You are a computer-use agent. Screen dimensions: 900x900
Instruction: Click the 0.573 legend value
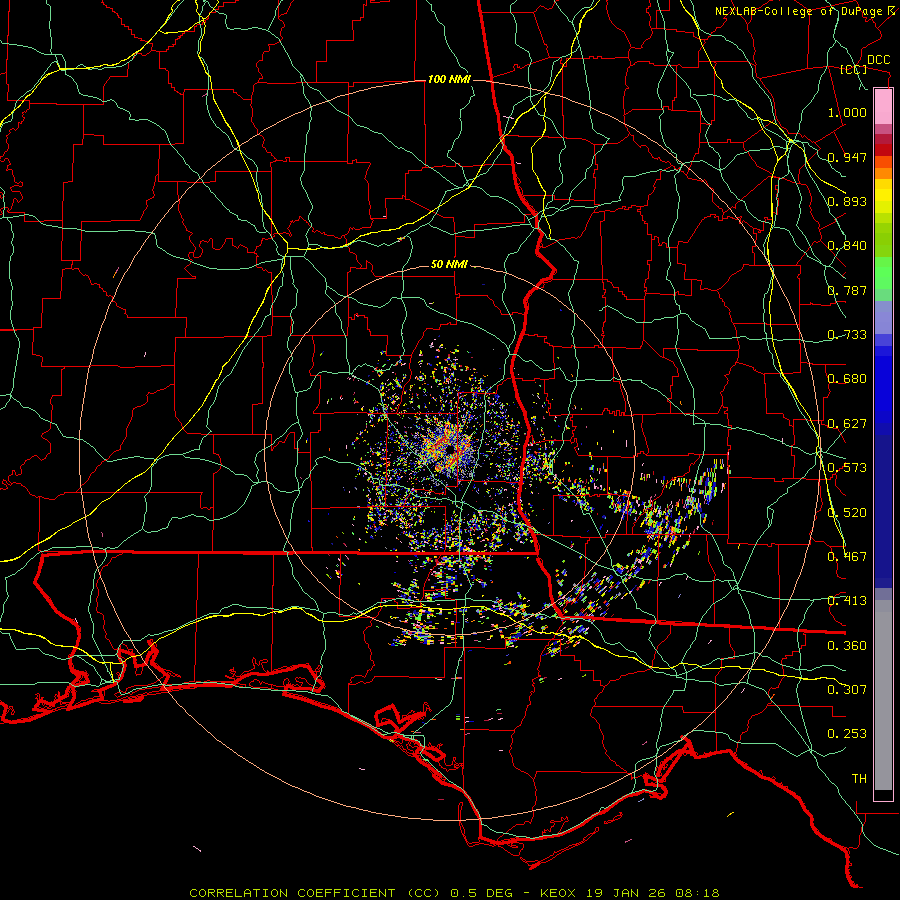pyautogui.click(x=847, y=468)
